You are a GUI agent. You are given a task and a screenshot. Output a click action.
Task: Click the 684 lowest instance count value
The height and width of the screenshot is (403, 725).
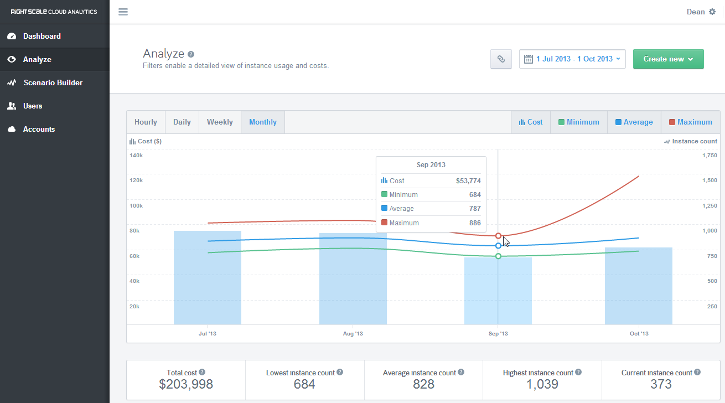click(304, 384)
